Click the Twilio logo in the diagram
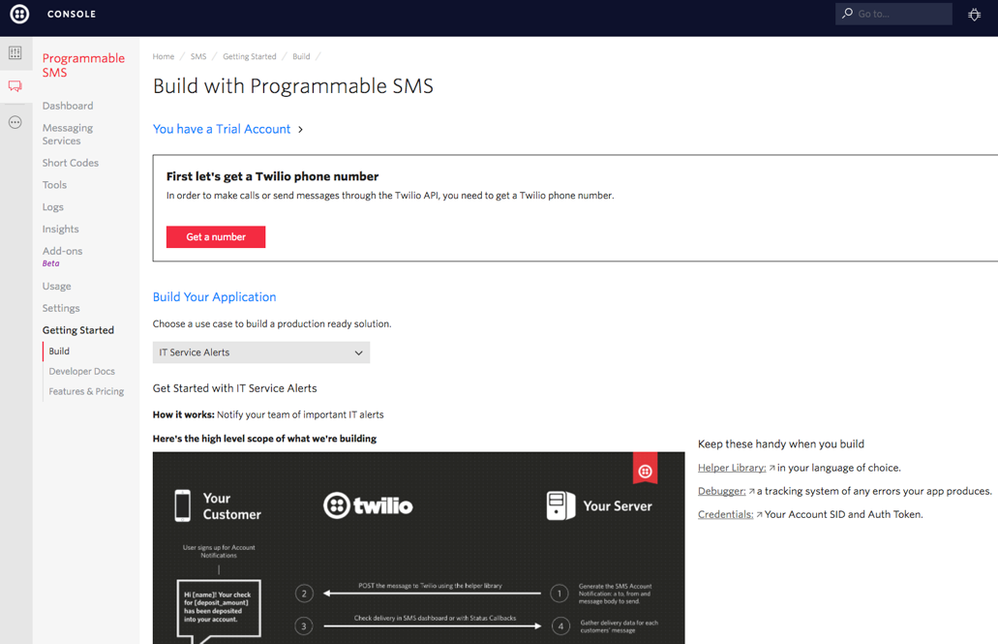This screenshot has width=998, height=644. coord(368,506)
